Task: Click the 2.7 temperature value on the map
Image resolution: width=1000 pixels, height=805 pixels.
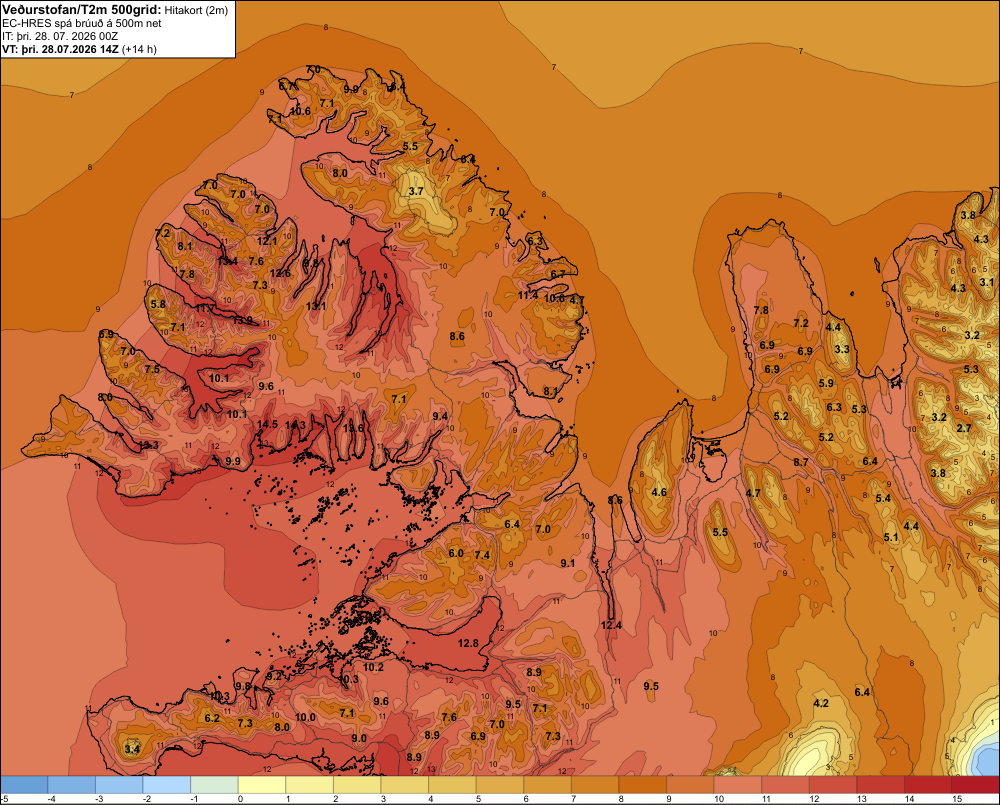Action: (x=964, y=428)
